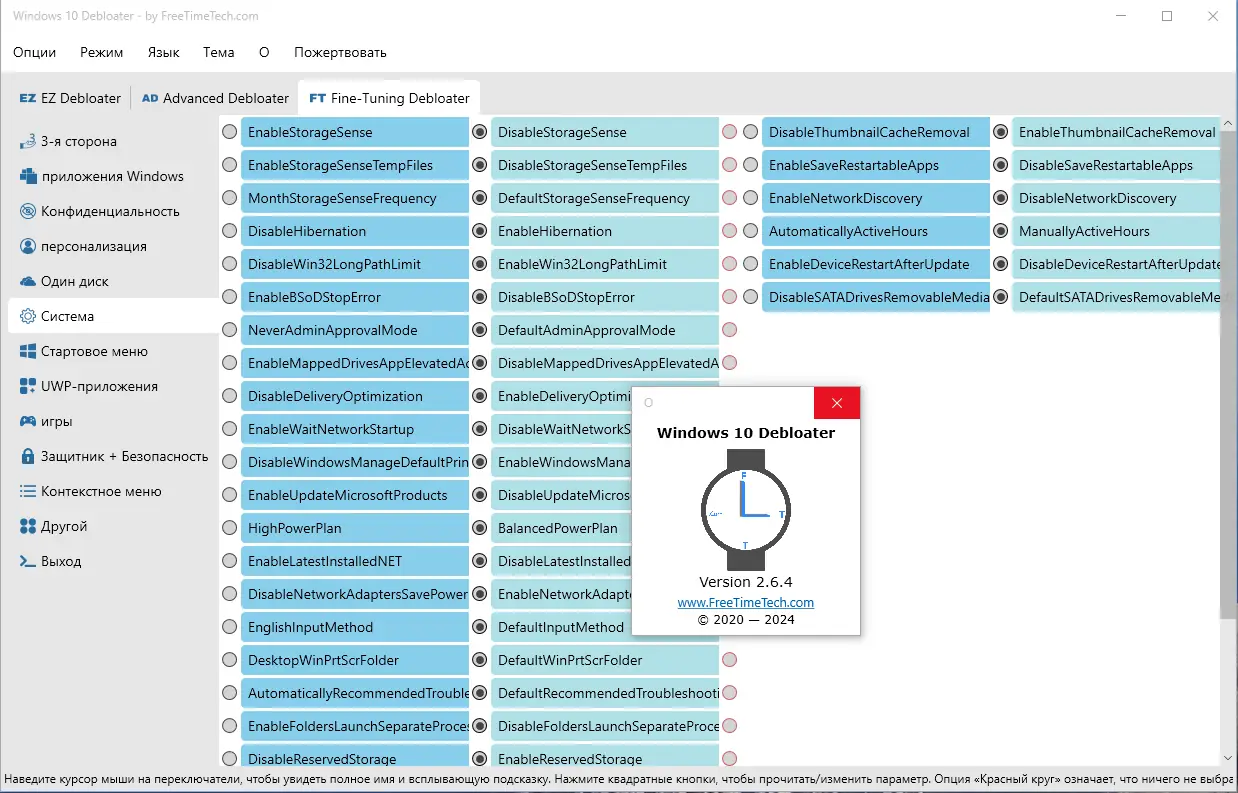Select the Другой category icon

click(28, 526)
